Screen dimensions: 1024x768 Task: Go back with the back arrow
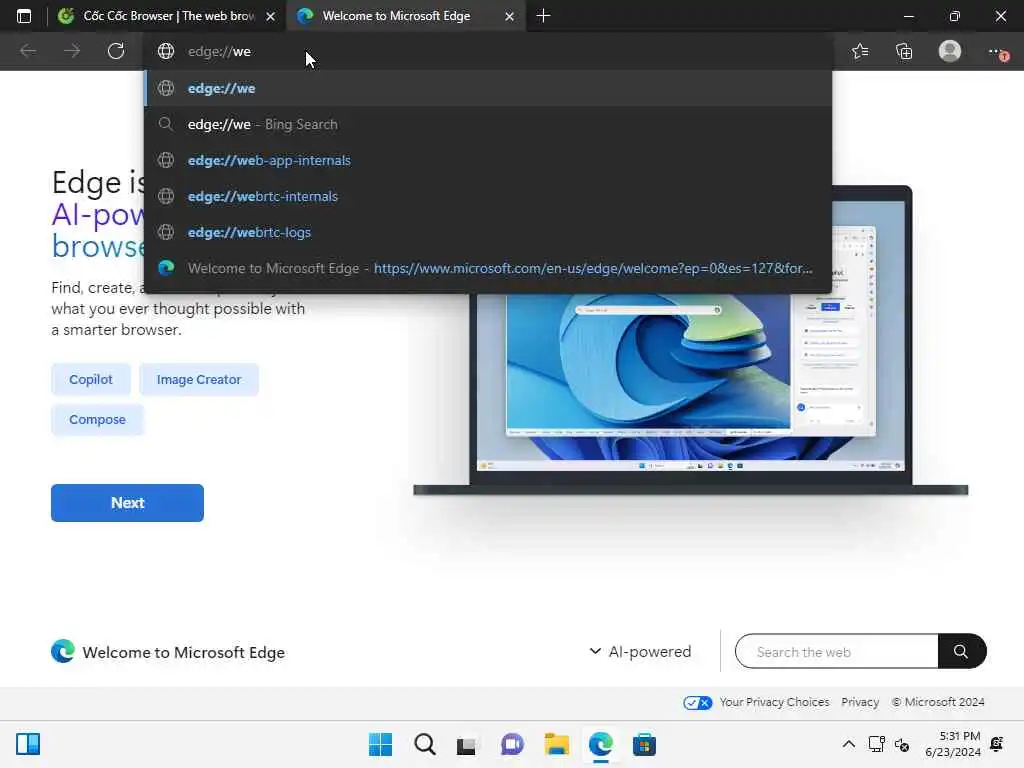click(27, 51)
